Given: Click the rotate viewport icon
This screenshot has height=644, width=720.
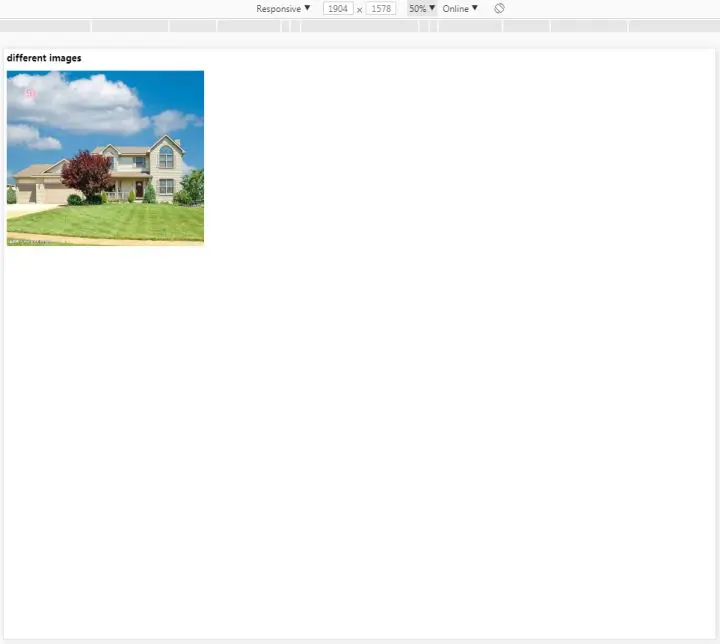Looking at the screenshot, I should [499, 9].
